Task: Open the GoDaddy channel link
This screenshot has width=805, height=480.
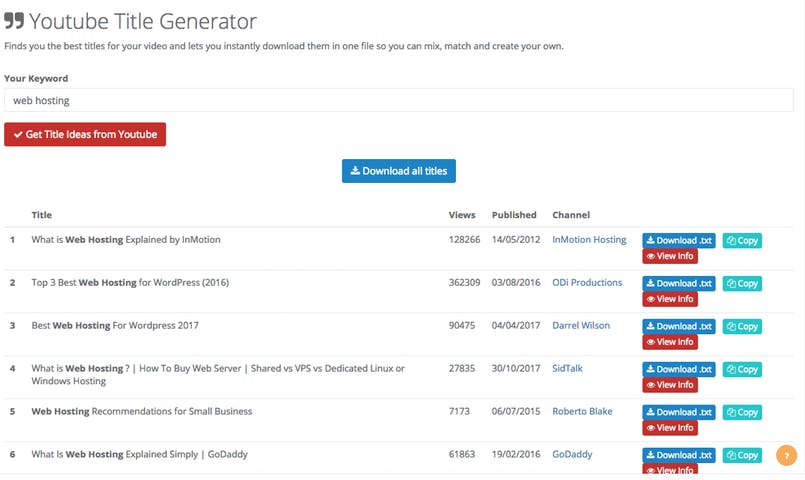Action: click(572, 454)
